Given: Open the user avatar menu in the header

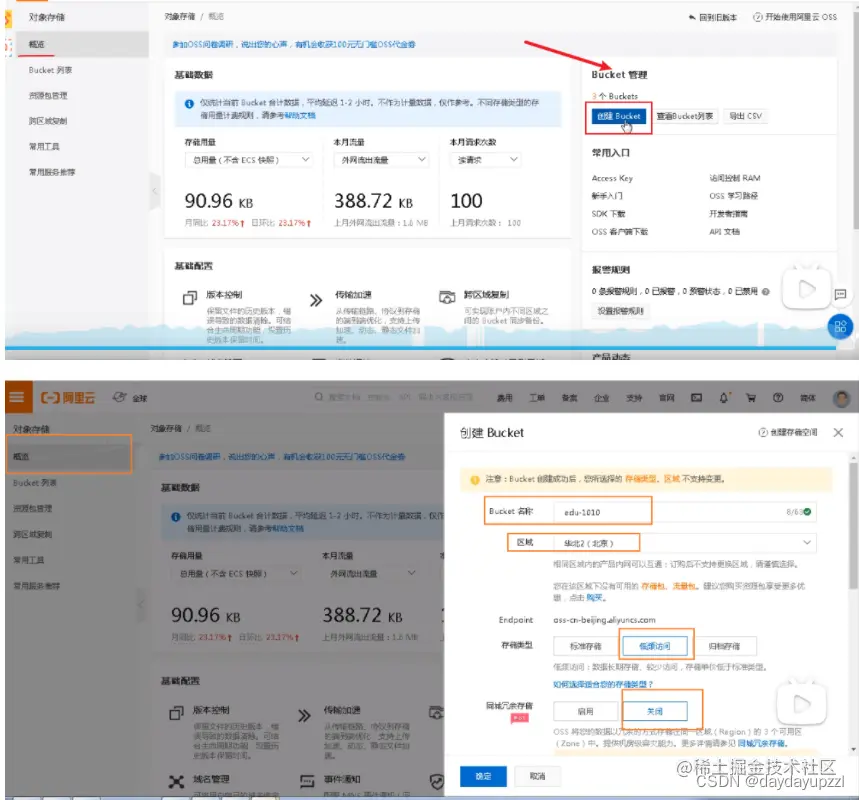Looking at the screenshot, I should 841,398.
